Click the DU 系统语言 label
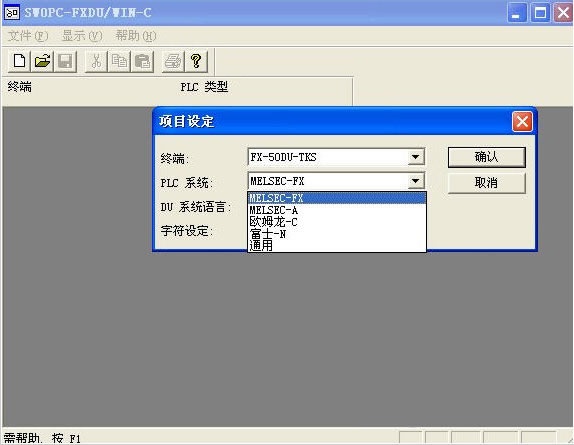Image resolution: width=574 pixels, height=445 pixels. (x=196, y=207)
